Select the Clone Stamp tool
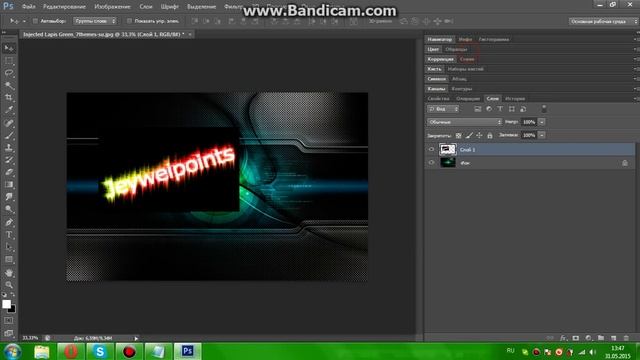This screenshot has width=640, height=360. pos(9,147)
